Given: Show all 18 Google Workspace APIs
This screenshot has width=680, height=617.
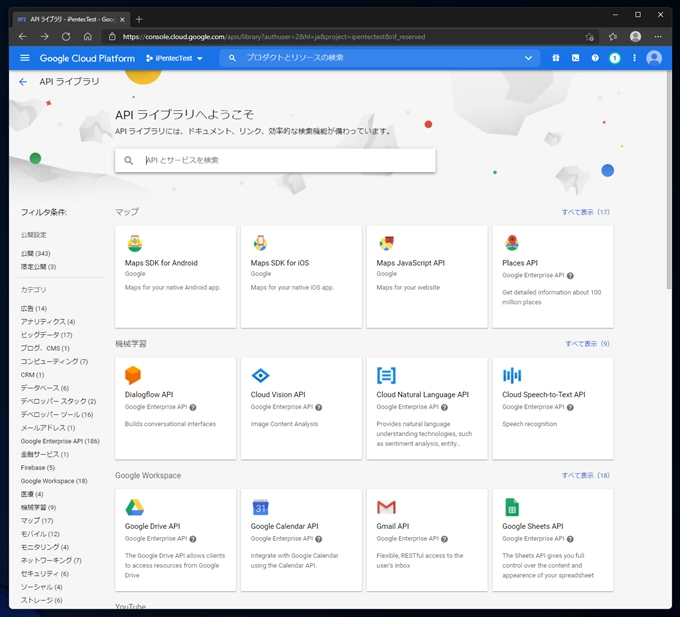Looking at the screenshot, I should 585,475.
